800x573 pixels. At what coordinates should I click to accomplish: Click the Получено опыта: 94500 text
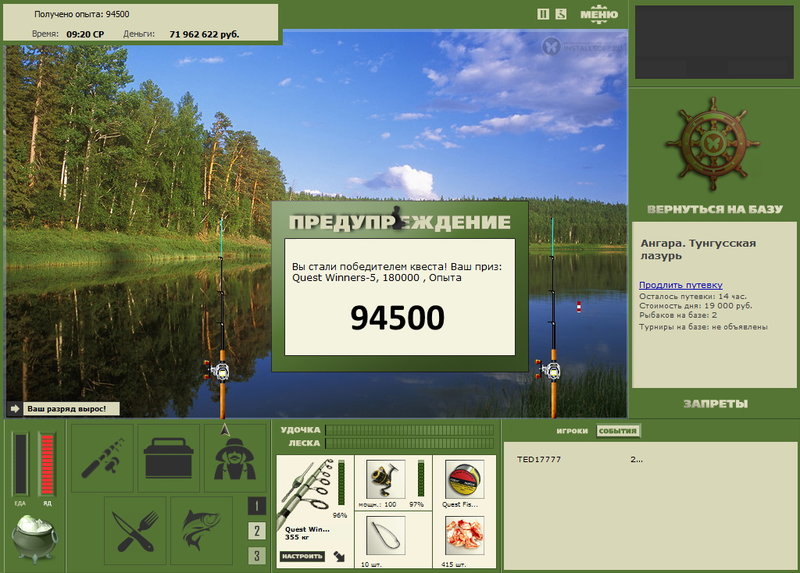(82, 14)
